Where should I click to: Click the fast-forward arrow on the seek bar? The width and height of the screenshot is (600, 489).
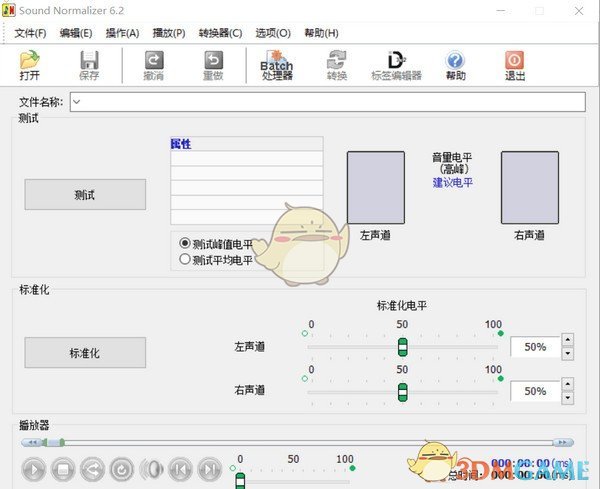[x=563, y=442]
